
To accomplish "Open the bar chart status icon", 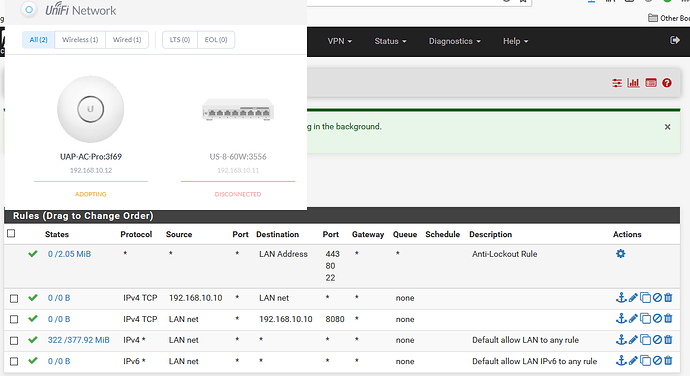I will click(x=633, y=83).
